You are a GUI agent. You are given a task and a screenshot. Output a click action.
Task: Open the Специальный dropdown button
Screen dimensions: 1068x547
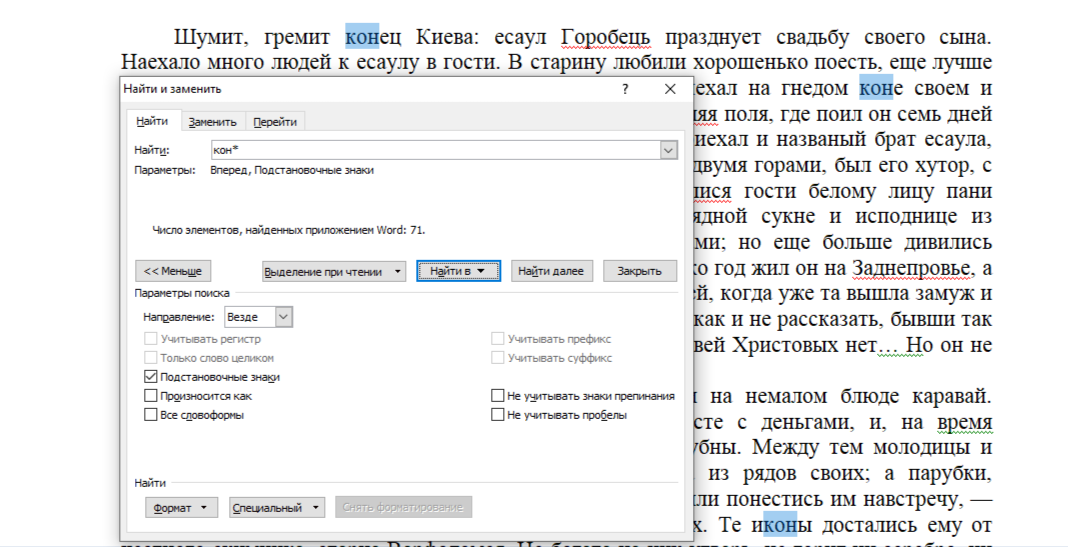coord(277,507)
